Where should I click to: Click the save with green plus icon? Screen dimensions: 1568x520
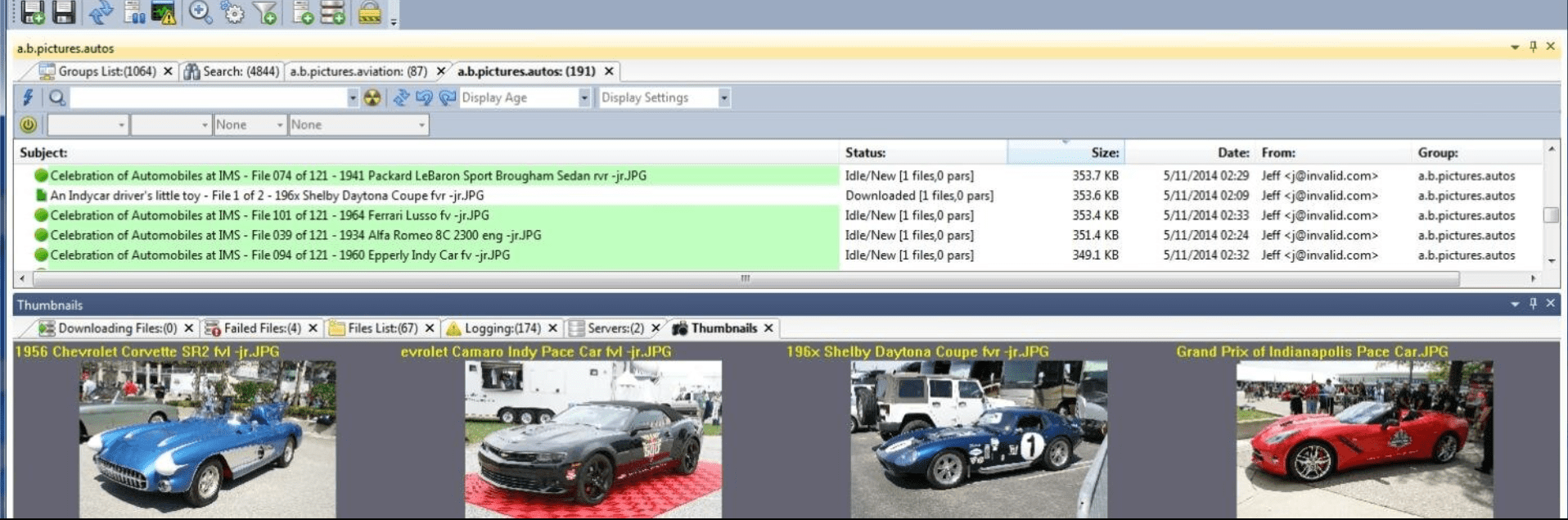point(33,12)
